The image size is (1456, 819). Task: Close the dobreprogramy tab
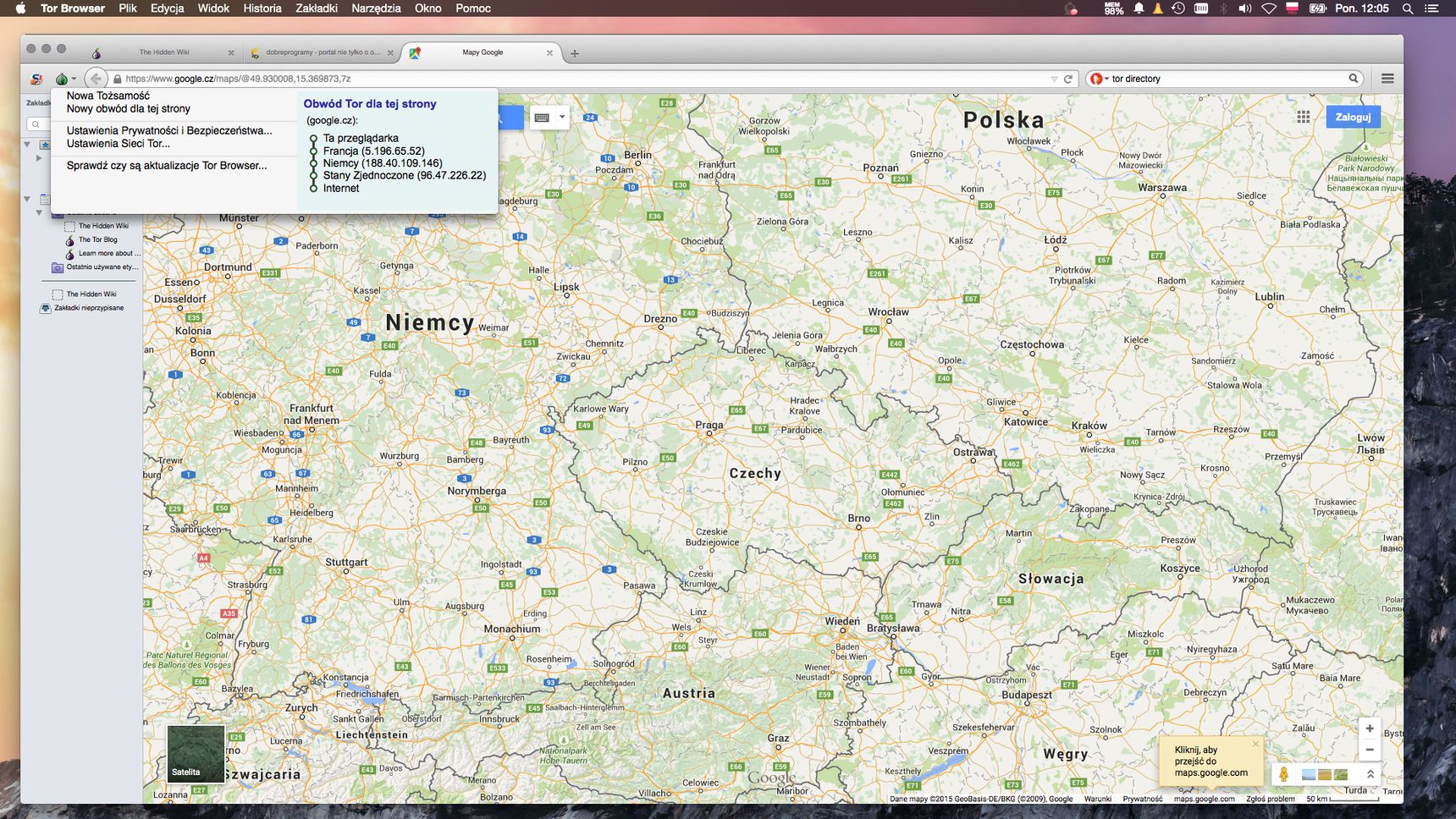[390, 52]
